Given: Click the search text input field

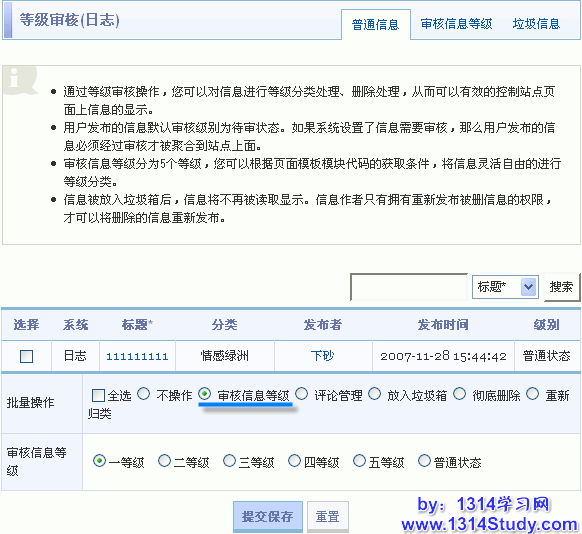Looking at the screenshot, I should (x=409, y=287).
